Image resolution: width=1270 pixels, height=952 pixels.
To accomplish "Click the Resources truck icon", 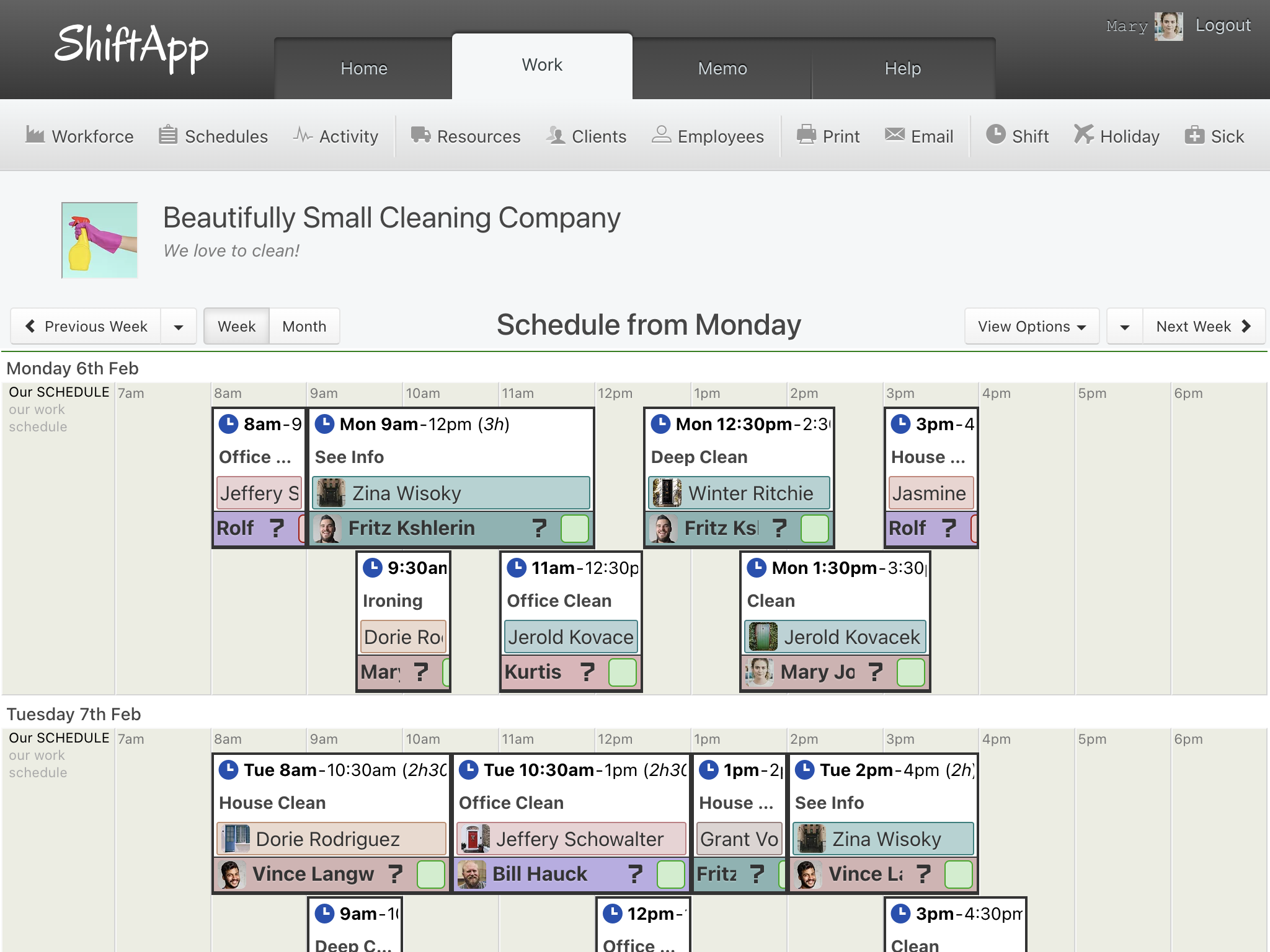I will point(420,135).
